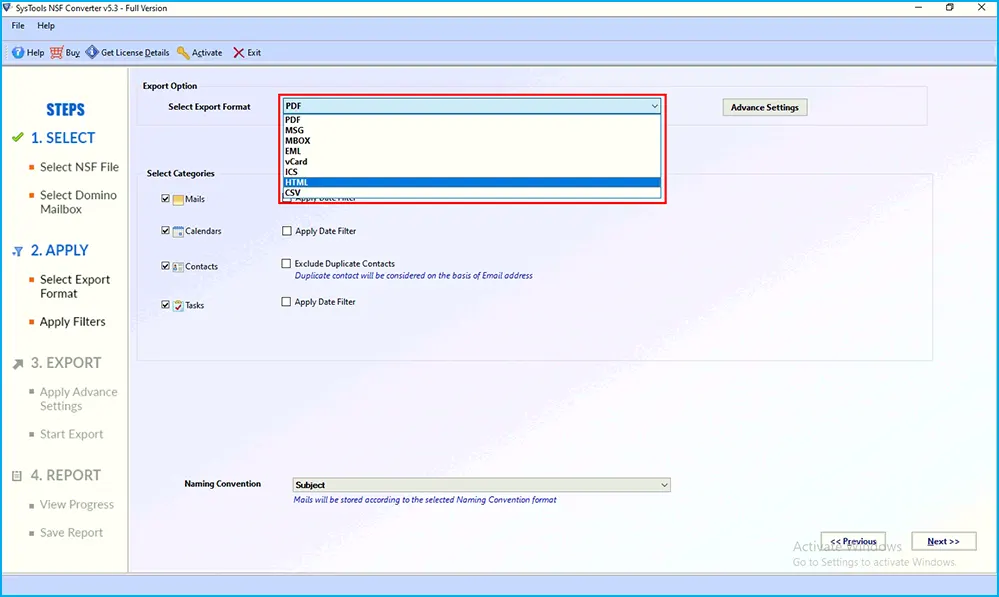This screenshot has height=597, width=999.
Task: Click the Activate key icon
Action: pos(183,52)
